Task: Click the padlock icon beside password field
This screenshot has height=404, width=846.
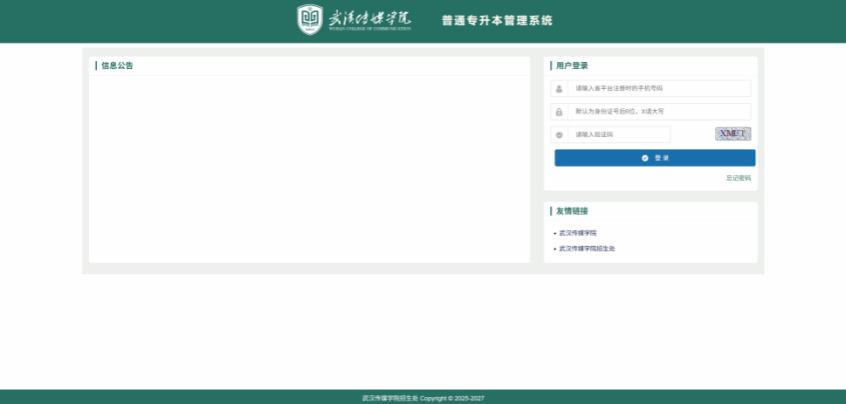Action: click(559, 112)
